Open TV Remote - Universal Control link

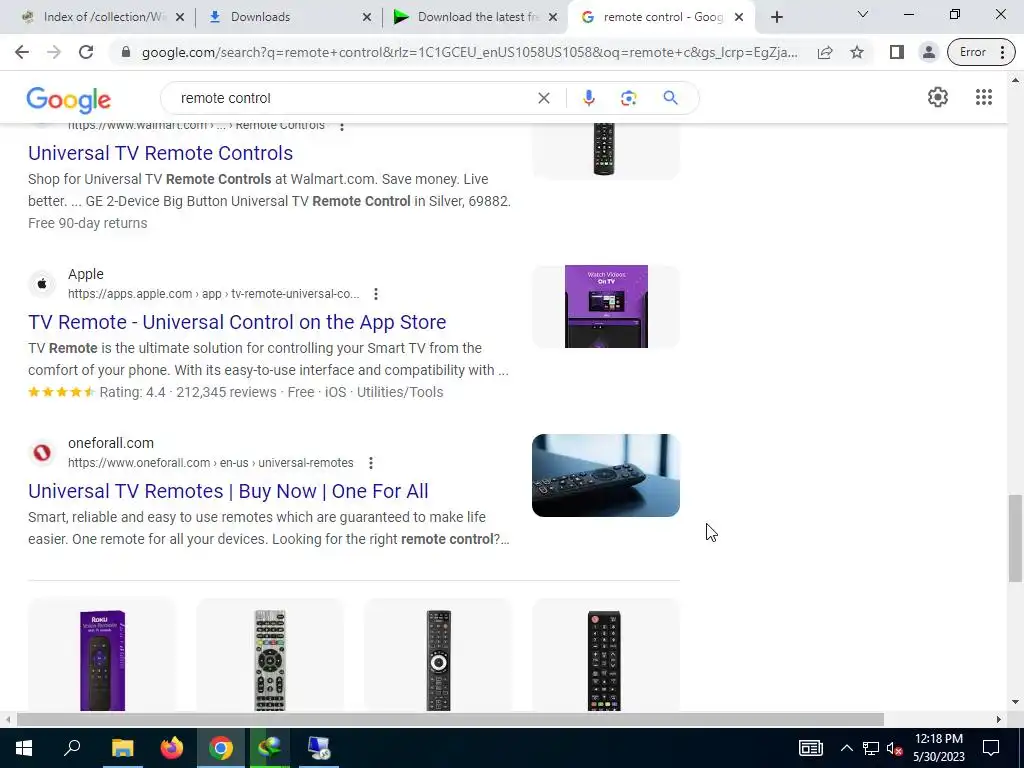click(x=237, y=322)
